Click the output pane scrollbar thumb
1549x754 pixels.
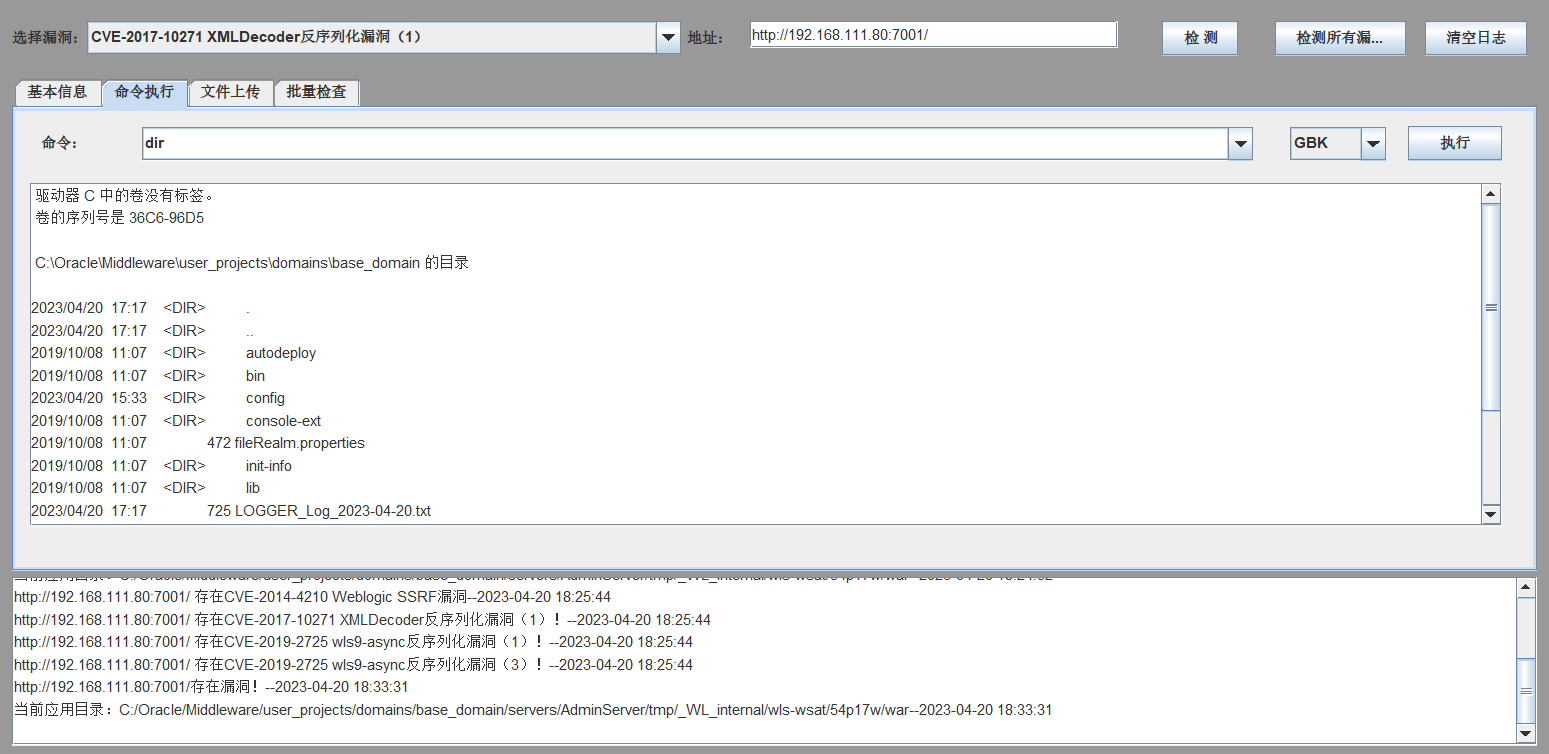[x=1491, y=307]
